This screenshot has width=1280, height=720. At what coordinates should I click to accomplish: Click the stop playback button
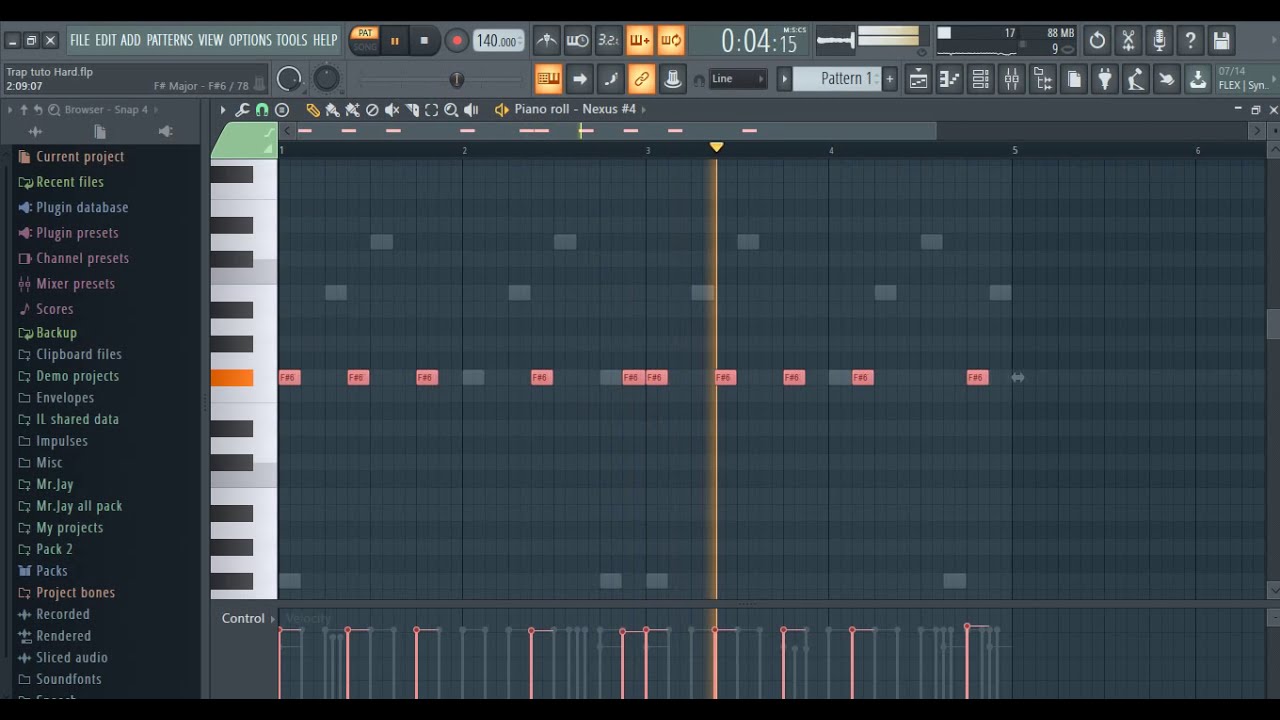click(424, 41)
